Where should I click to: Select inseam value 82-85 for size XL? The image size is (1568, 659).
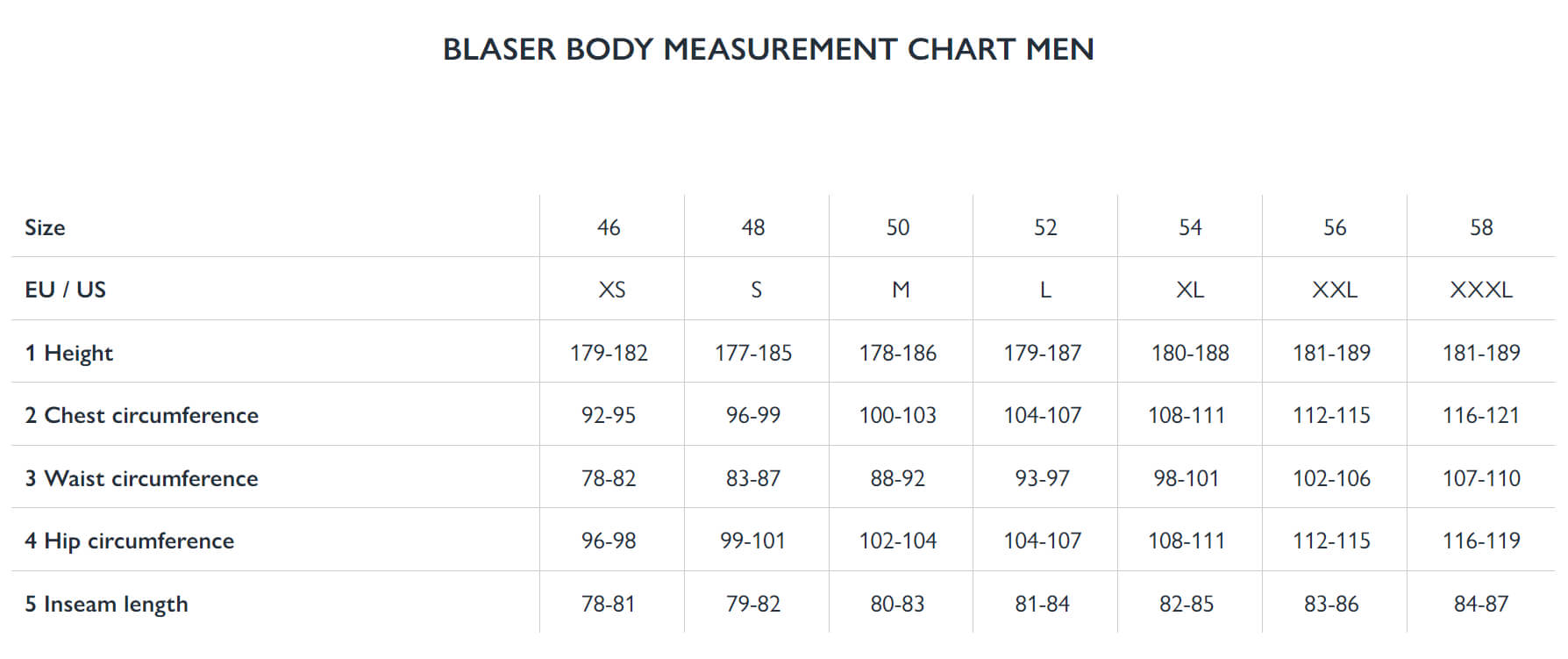pyautogui.click(x=1187, y=604)
